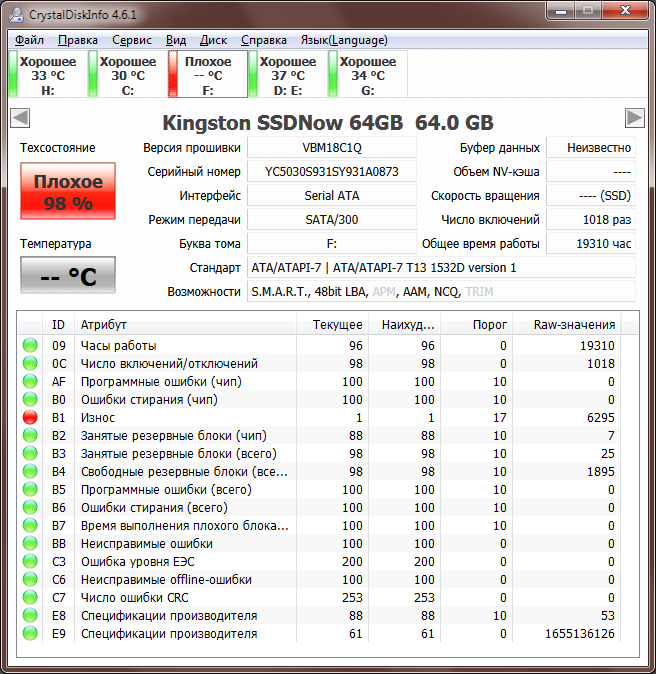Click firmware version field VBM18C1Q
Screen dimensions: 656x674
[x=332, y=148]
